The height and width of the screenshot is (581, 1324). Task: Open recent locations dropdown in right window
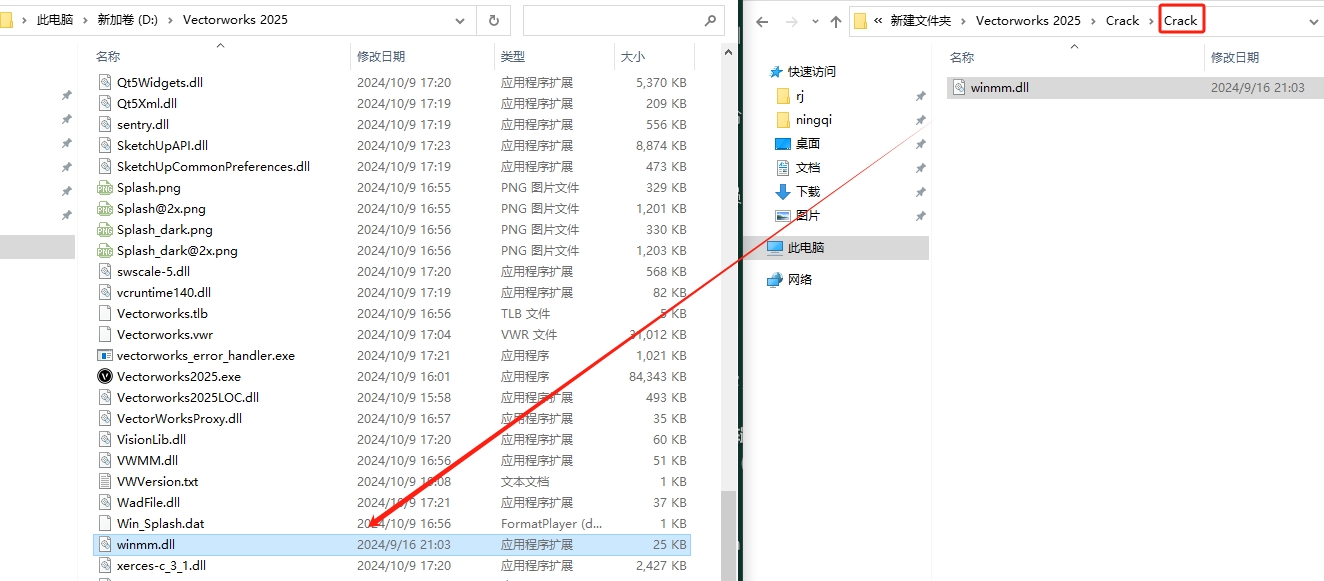pyautogui.click(x=813, y=21)
